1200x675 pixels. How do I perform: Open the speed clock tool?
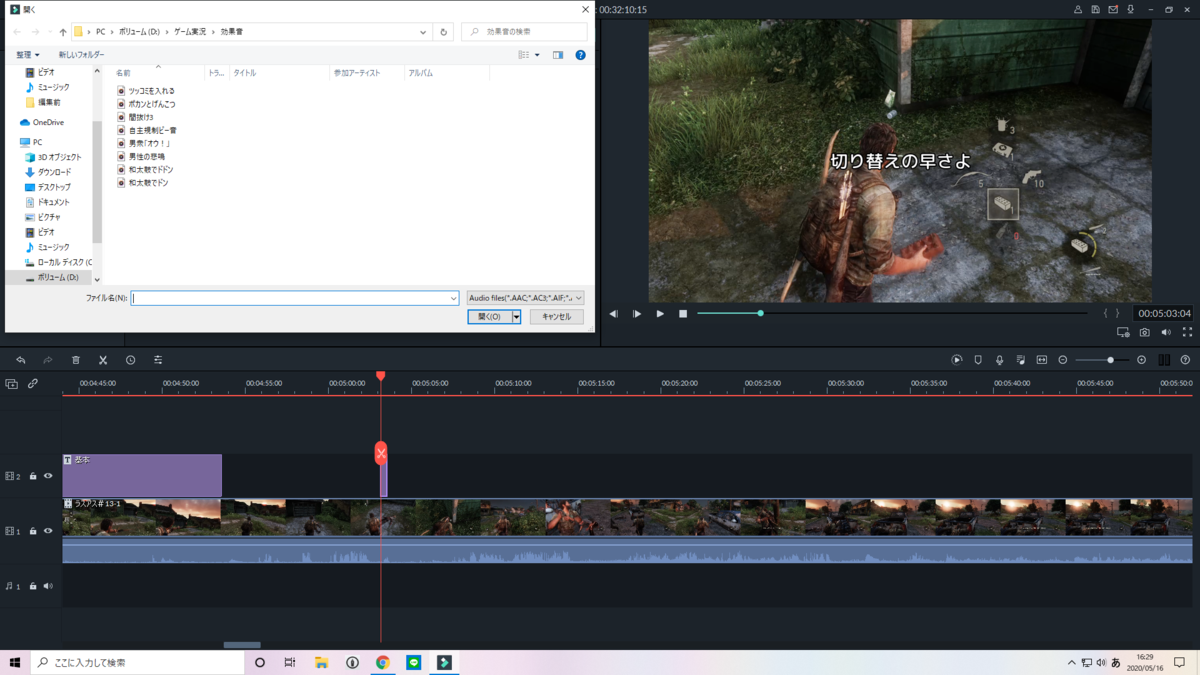coord(130,360)
